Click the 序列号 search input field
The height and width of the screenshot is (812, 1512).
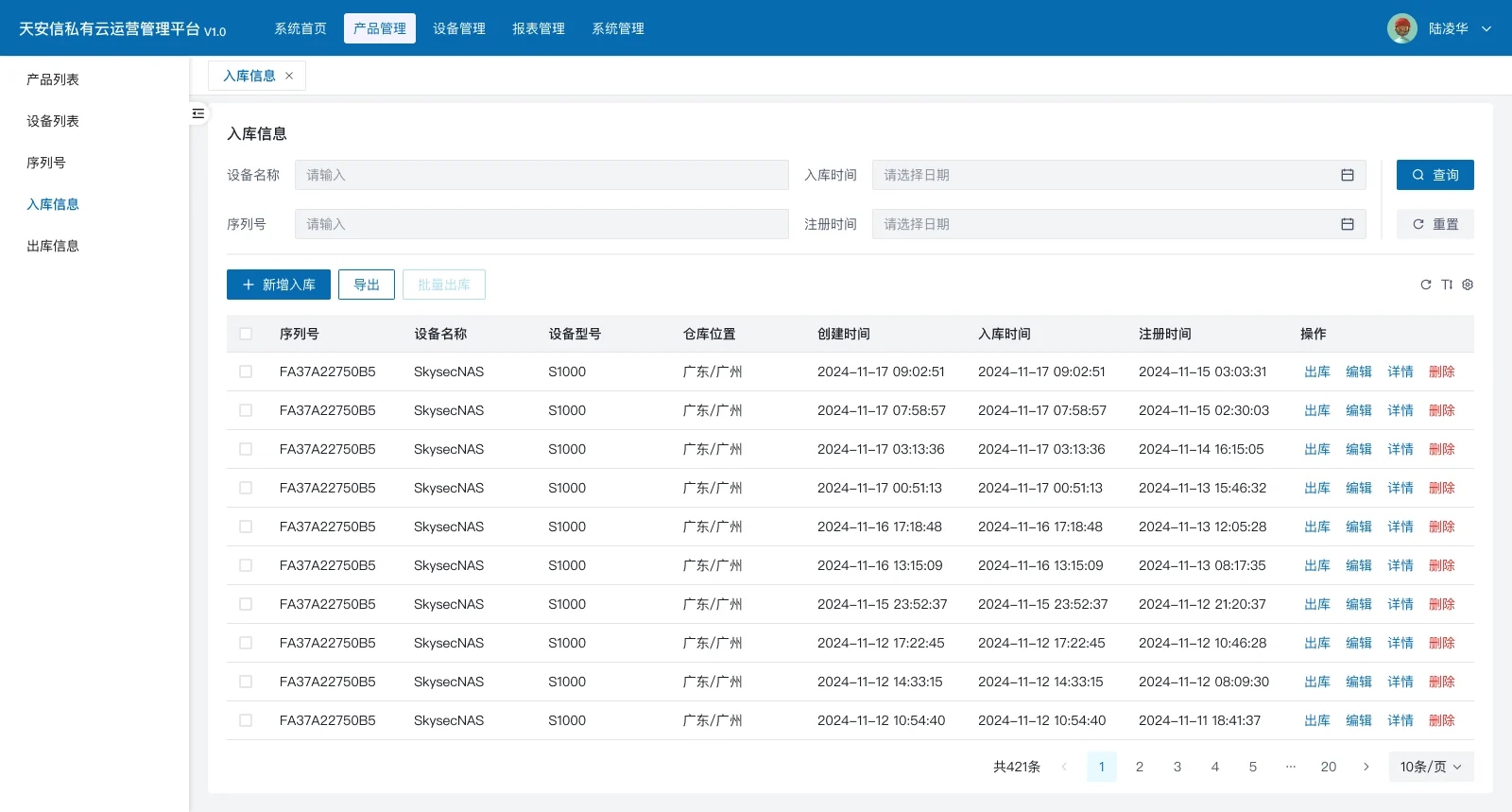tap(541, 224)
